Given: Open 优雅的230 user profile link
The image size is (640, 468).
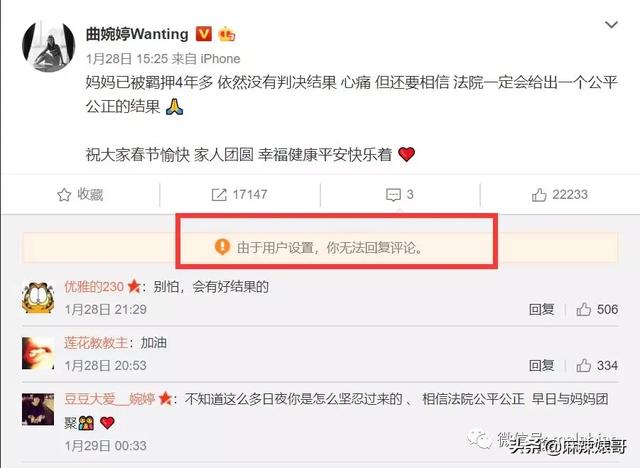Looking at the screenshot, I should coord(94,287).
